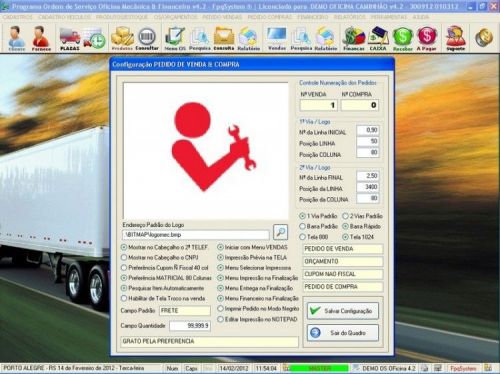Viewport: 500px width, 374px height.
Task: Click the Campo Padrão FRETE field
Action: pos(185,311)
